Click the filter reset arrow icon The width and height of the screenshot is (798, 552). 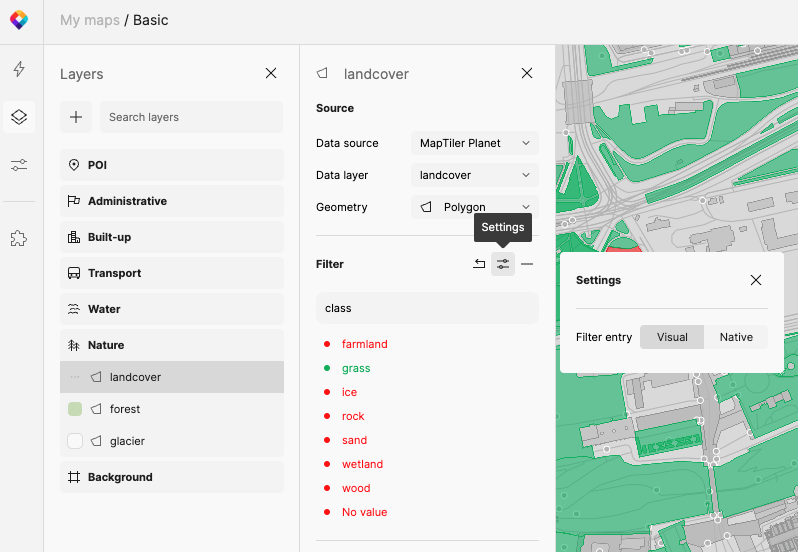(x=479, y=264)
